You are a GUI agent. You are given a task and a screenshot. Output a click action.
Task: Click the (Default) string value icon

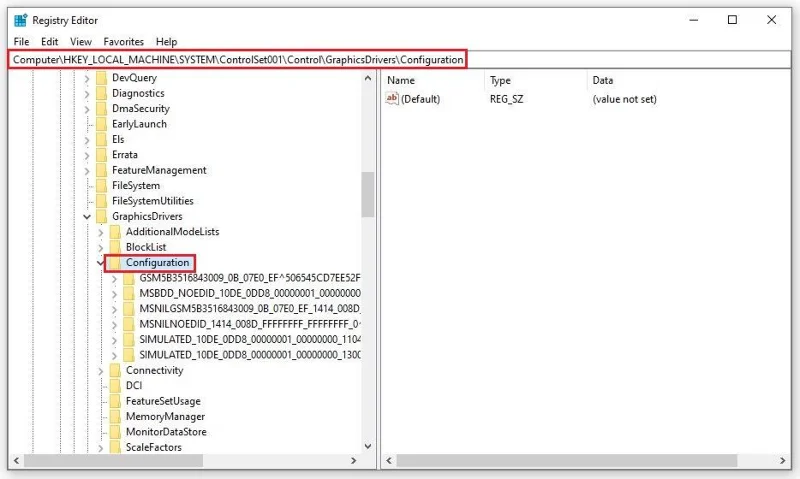pyautogui.click(x=392, y=98)
